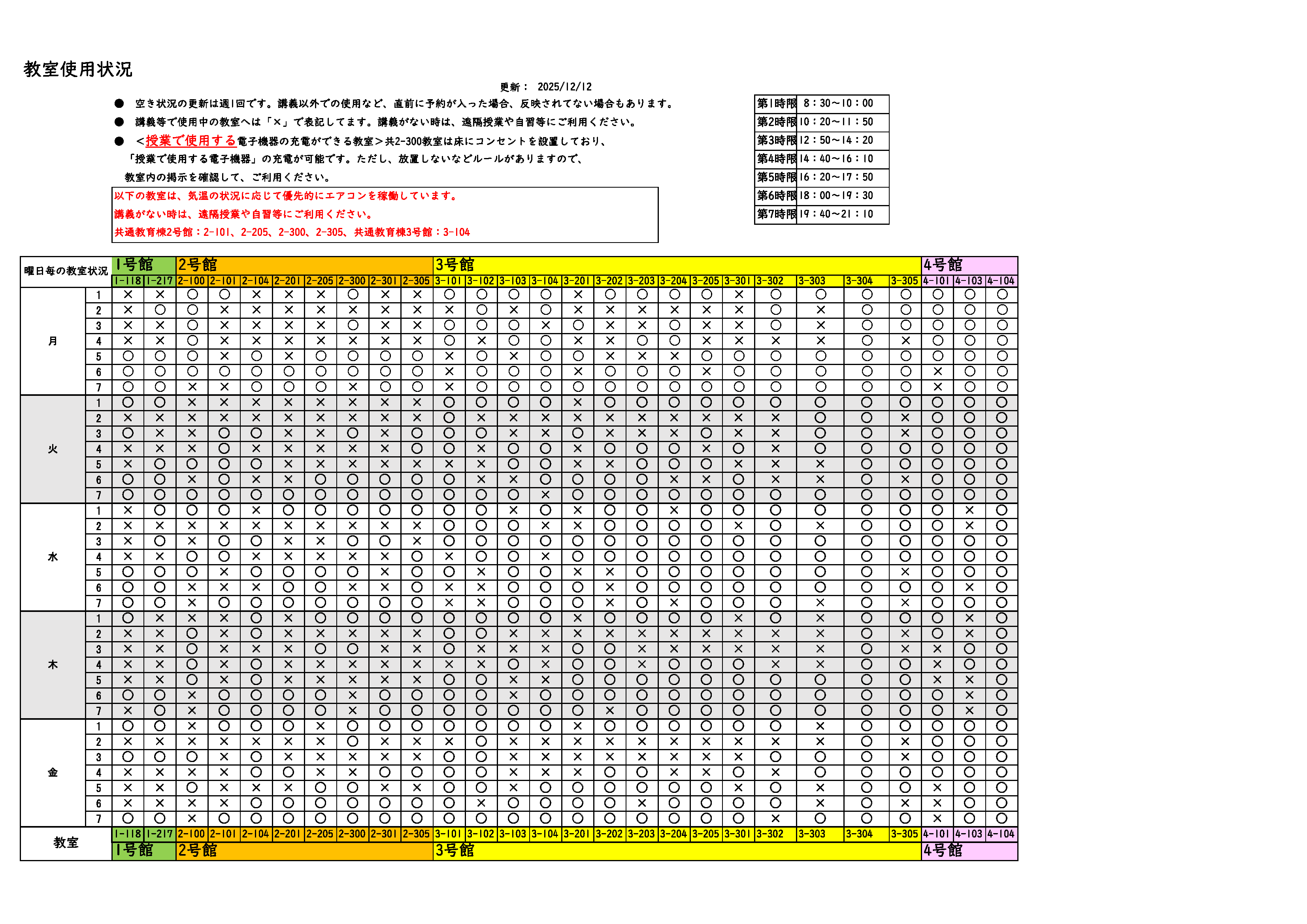Select the 第1時限 8:30～10:00 row

click(x=821, y=104)
